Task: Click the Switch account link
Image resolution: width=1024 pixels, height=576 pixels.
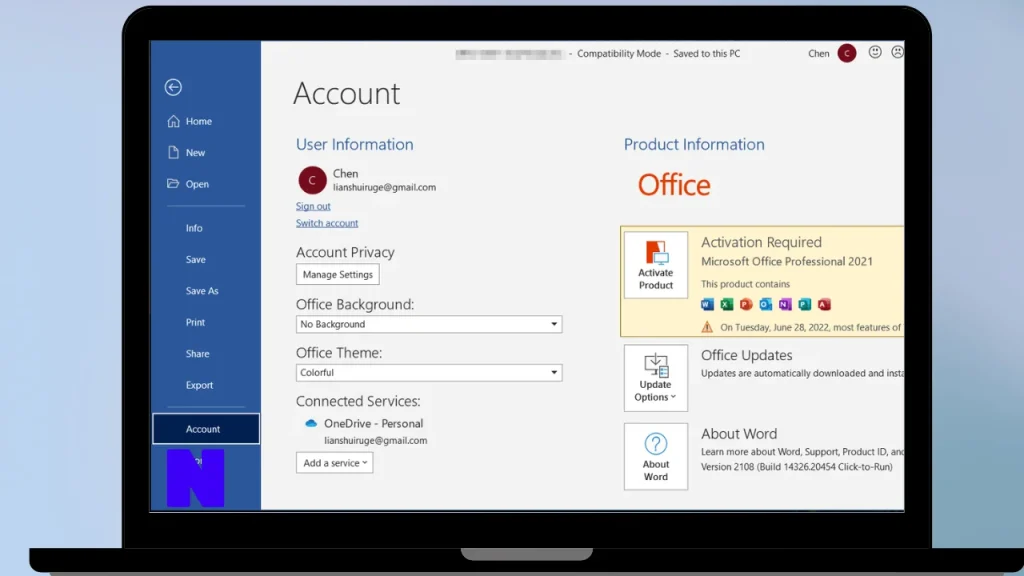Action: coord(327,223)
